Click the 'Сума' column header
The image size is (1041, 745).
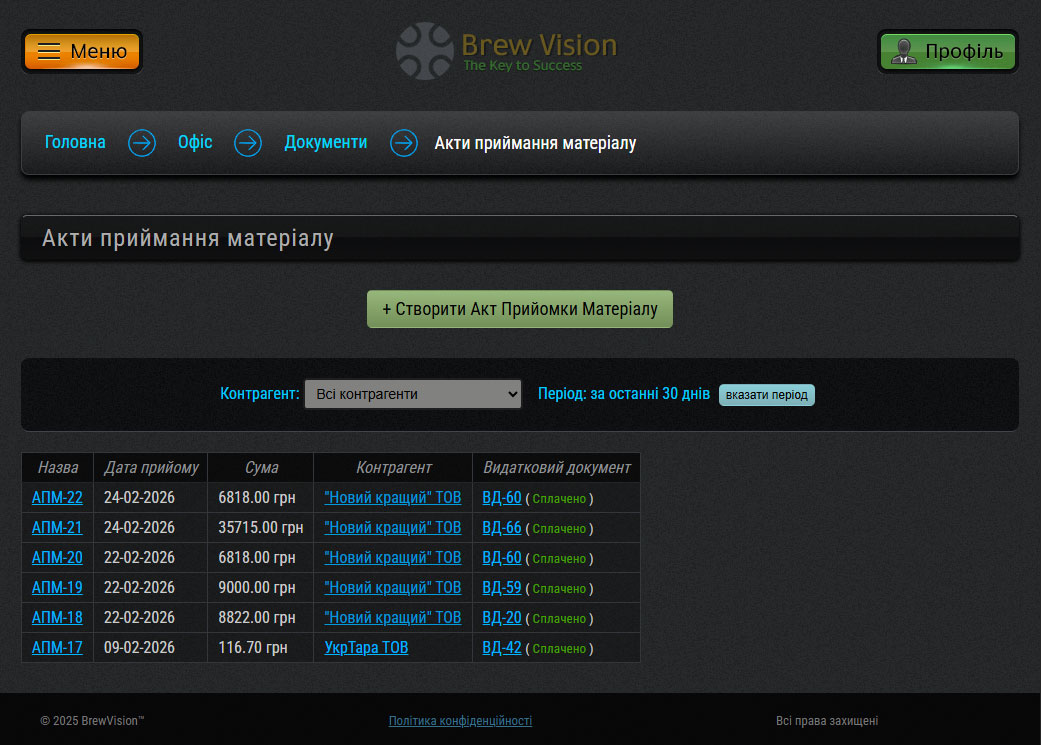(261, 468)
